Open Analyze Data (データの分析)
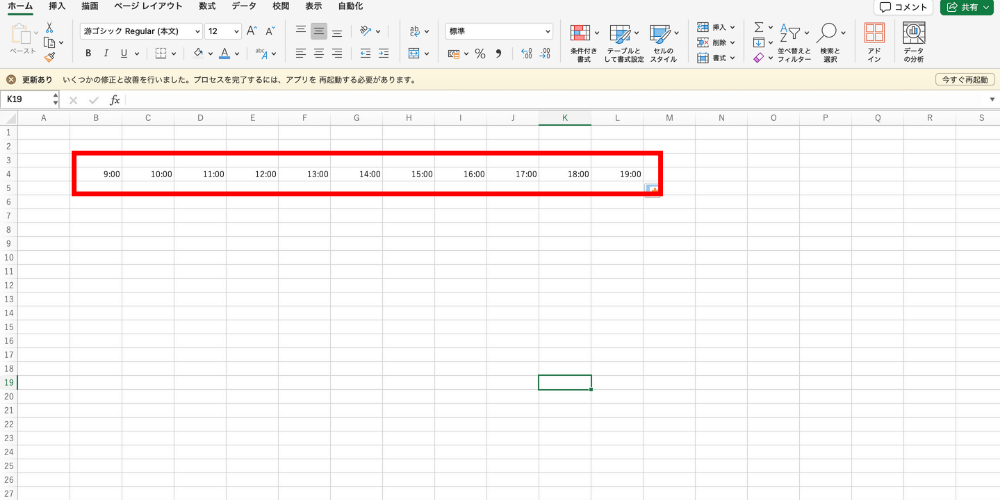Screen dimensions: 1000x500 click(915, 43)
